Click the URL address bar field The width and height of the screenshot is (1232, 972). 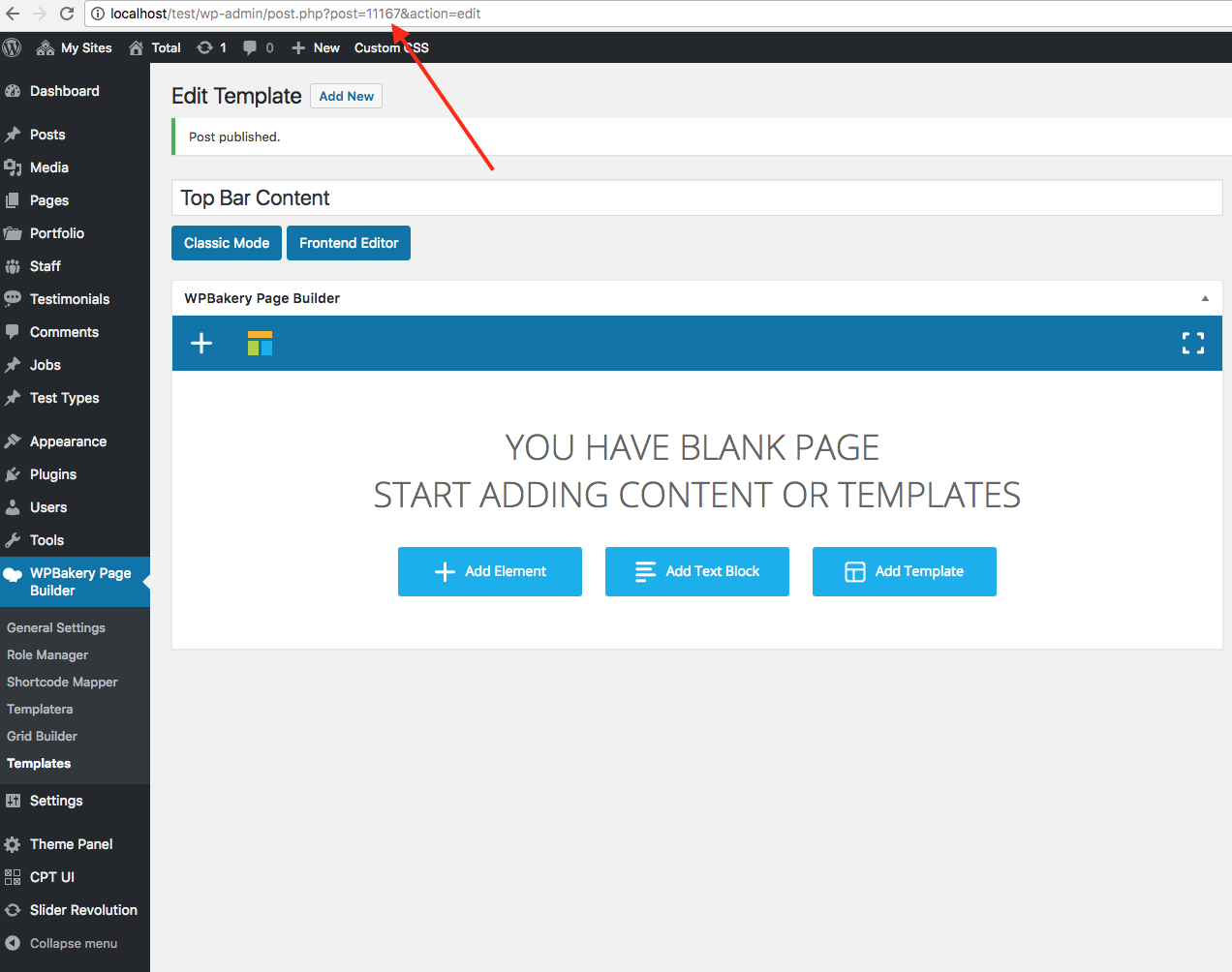pos(659,14)
